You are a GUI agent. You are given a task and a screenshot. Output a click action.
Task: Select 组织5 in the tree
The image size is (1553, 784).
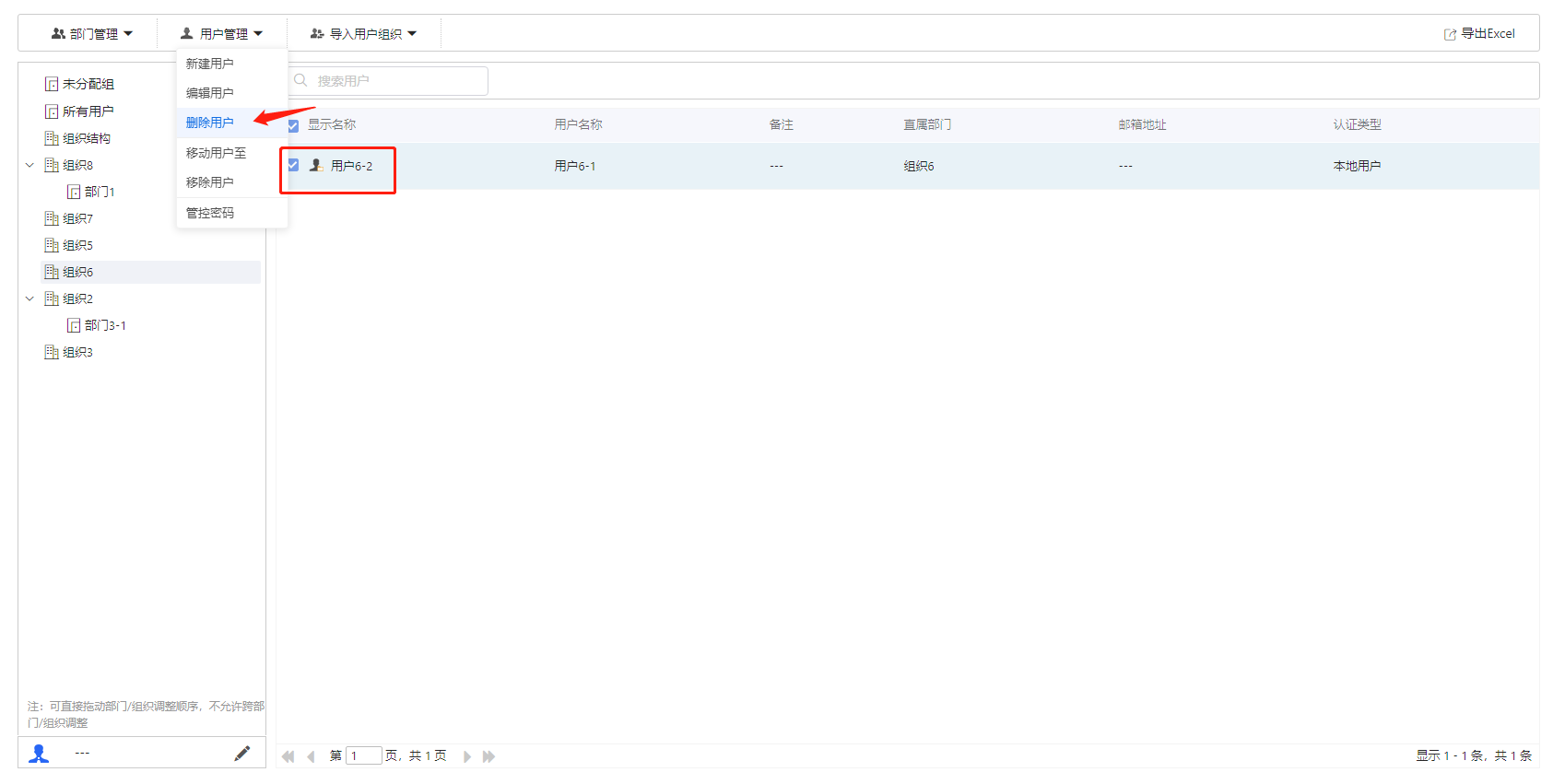pyautogui.click(x=77, y=245)
